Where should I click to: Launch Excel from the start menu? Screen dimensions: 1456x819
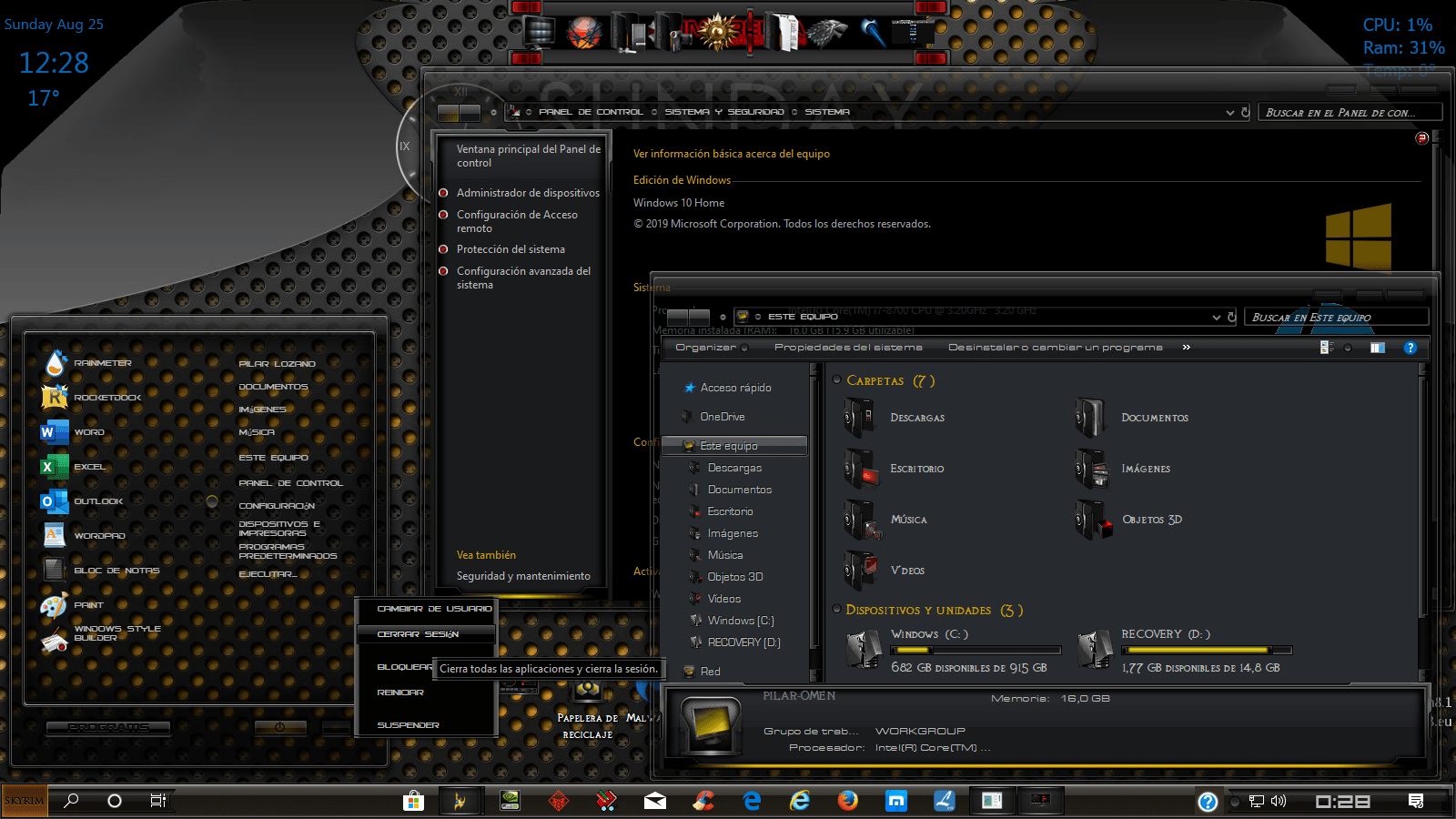(73, 467)
